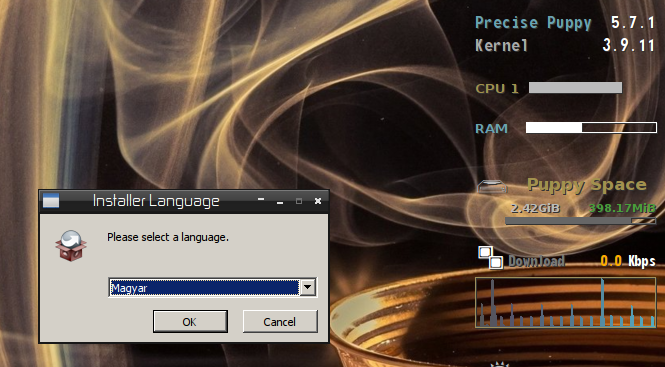Viewport: 665px width, 367px height.
Task: Open the language dropdown arrow
Action: point(308,288)
